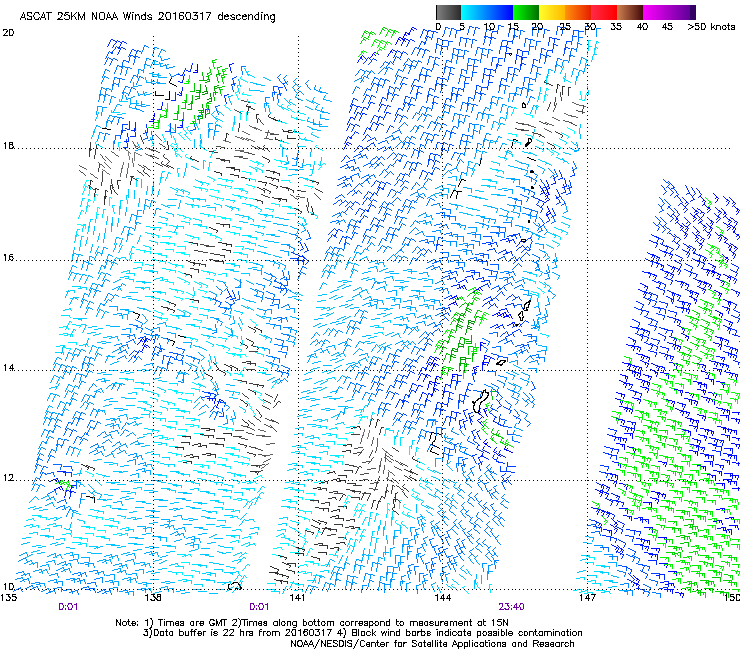
Task: Click the note line starting 'Note: 1) Times are GMT'
Action: tap(312, 623)
